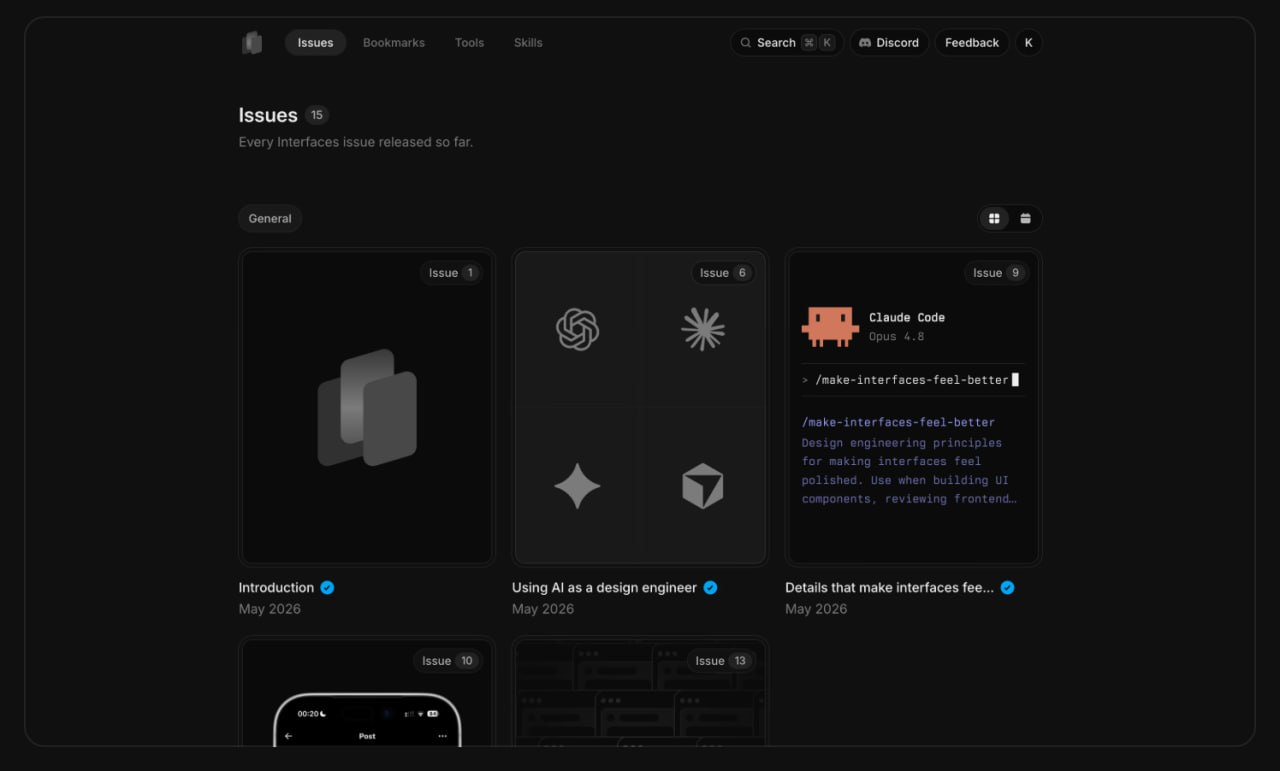Click the Interfaces logo in the navbar
This screenshot has height=771, width=1280.
click(252, 43)
